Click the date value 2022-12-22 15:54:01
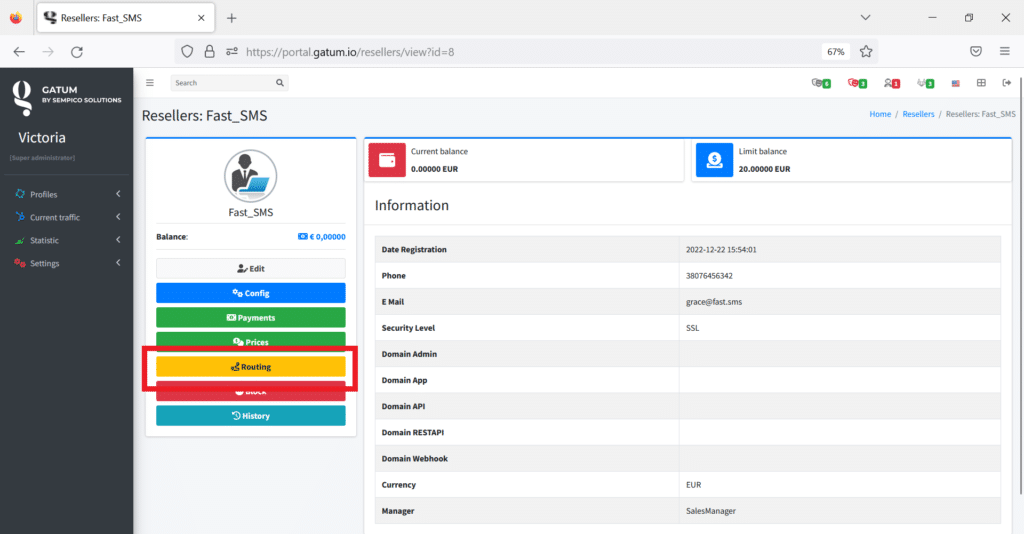Viewport: 1024px width, 534px height. (x=721, y=250)
